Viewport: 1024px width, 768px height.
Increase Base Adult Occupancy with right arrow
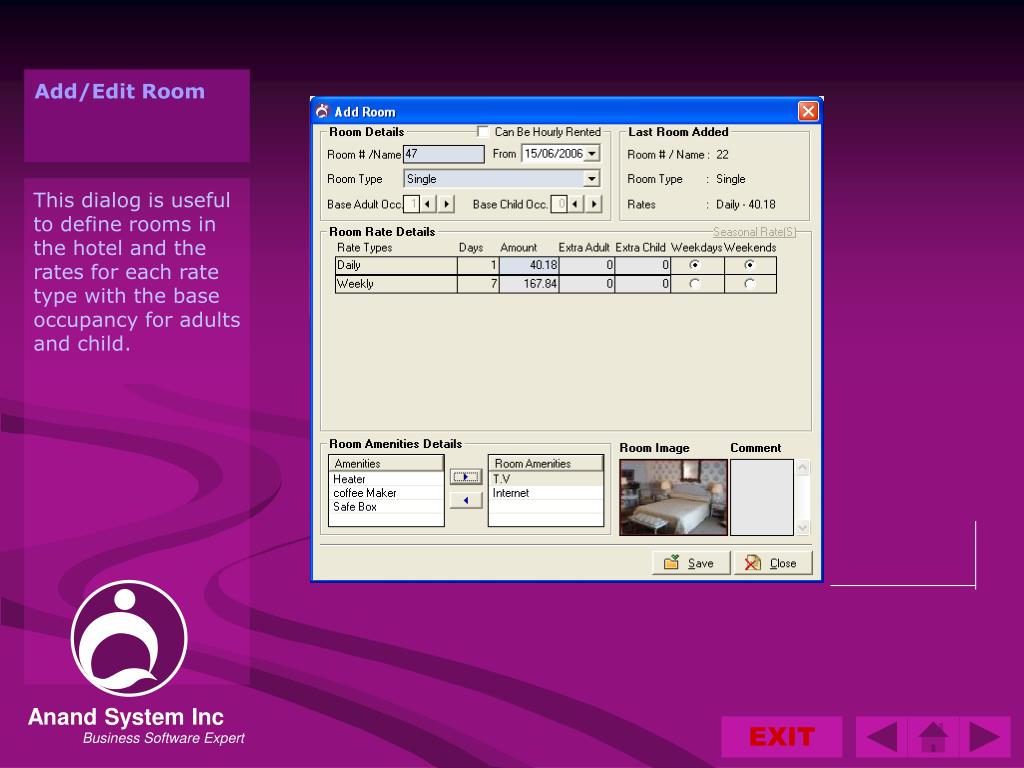(445, 204)
